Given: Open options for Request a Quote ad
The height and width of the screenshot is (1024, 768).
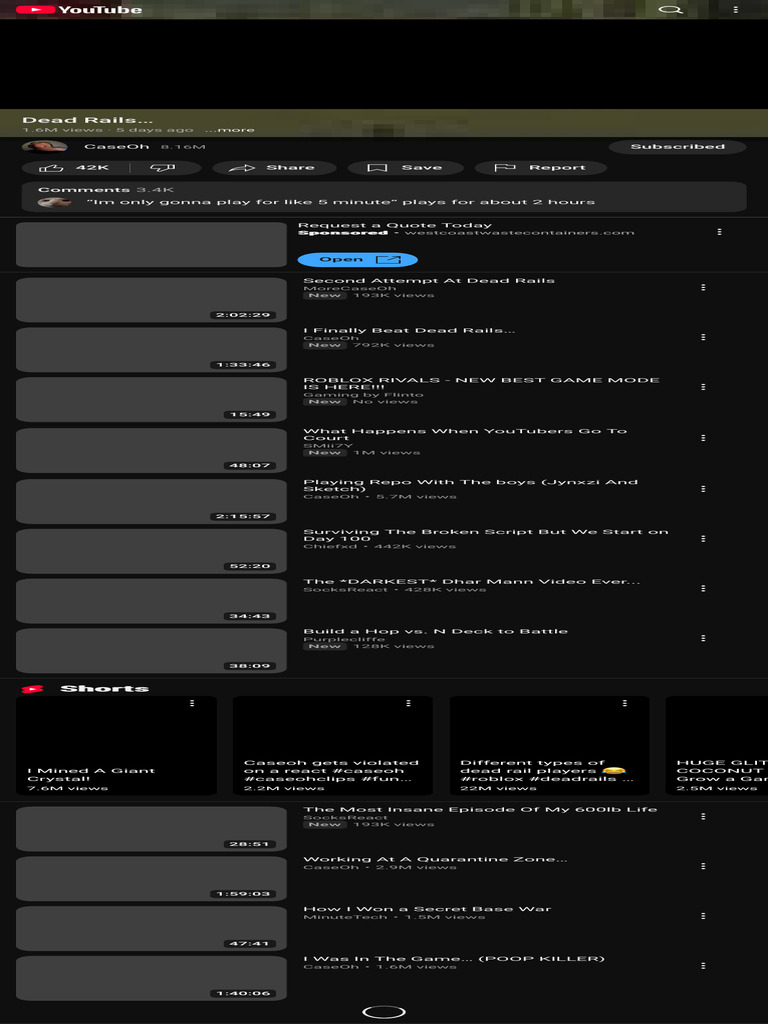Looking at the screenshot, I should (719, 232).
